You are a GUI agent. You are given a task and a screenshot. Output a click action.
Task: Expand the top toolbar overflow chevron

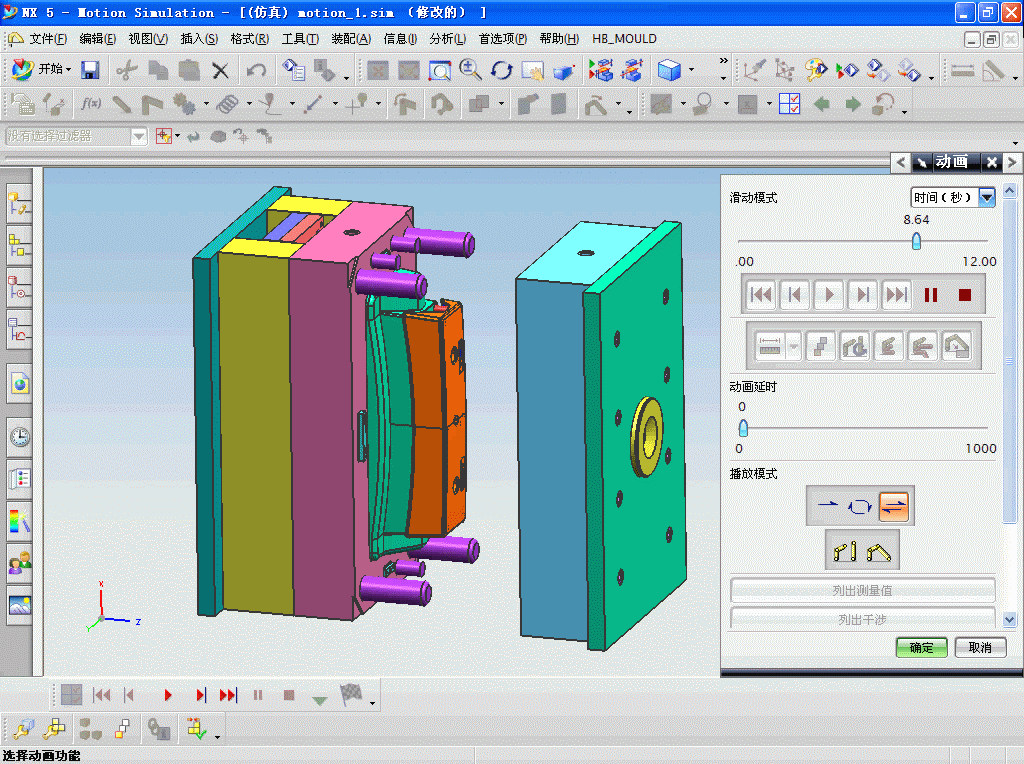pos(723,61)
